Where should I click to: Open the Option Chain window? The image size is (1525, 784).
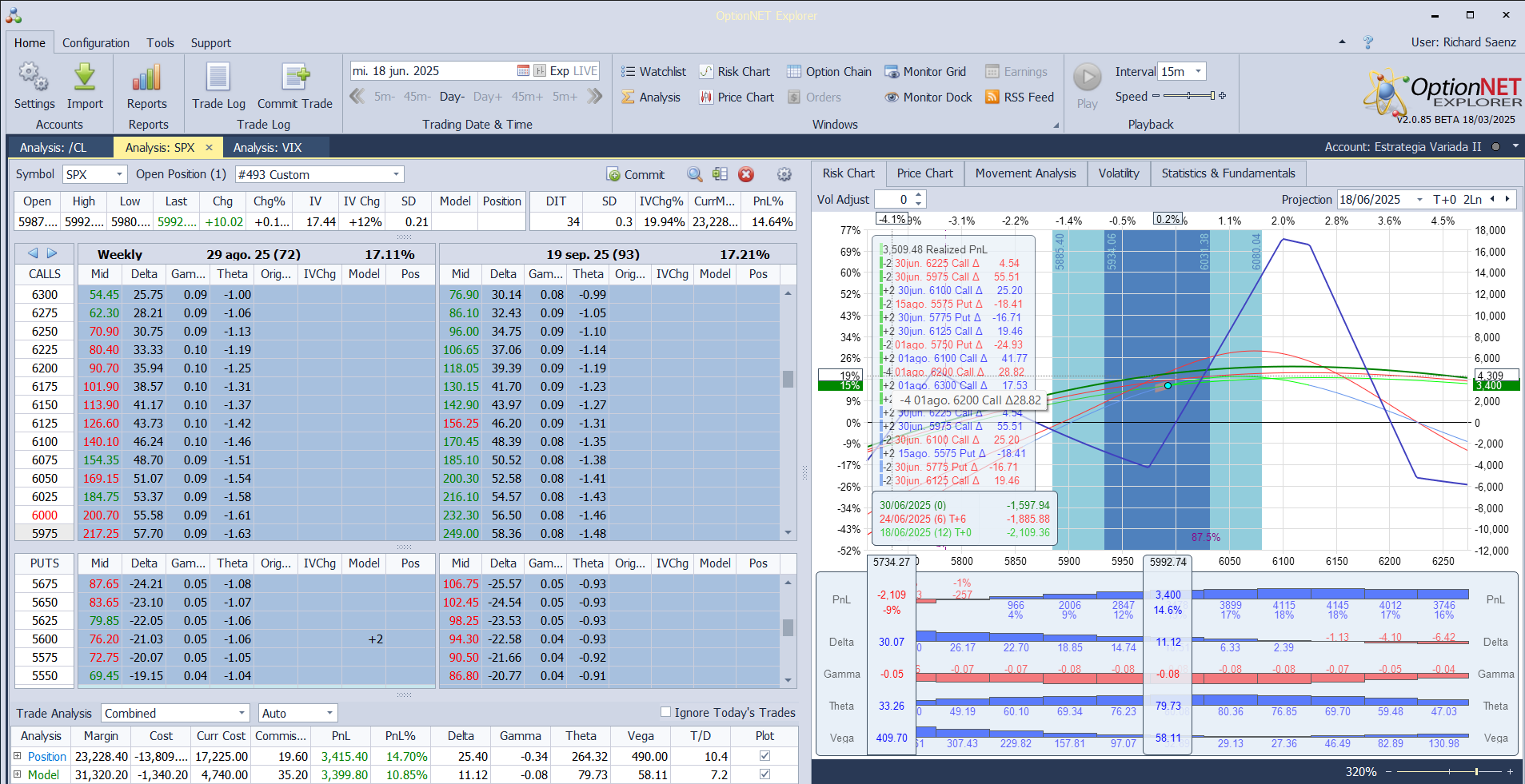point(829,72)
